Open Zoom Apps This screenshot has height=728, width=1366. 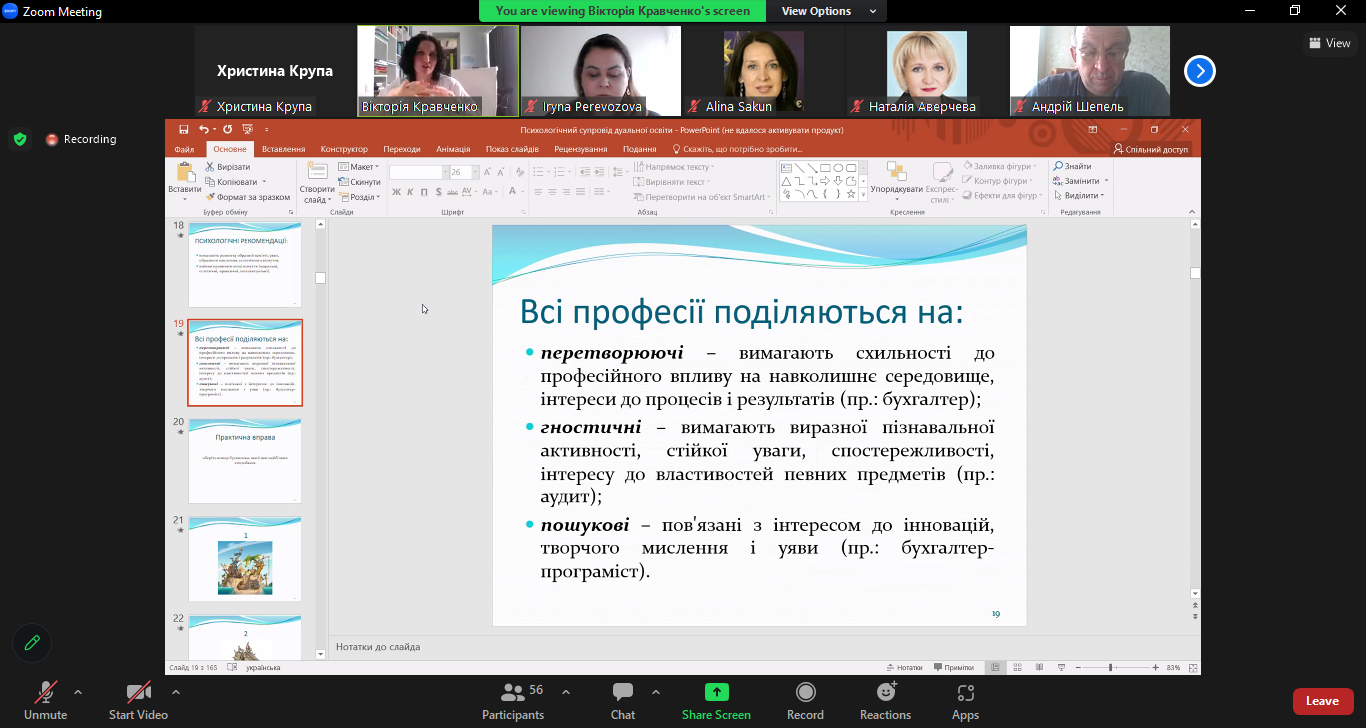click(965, 700)
